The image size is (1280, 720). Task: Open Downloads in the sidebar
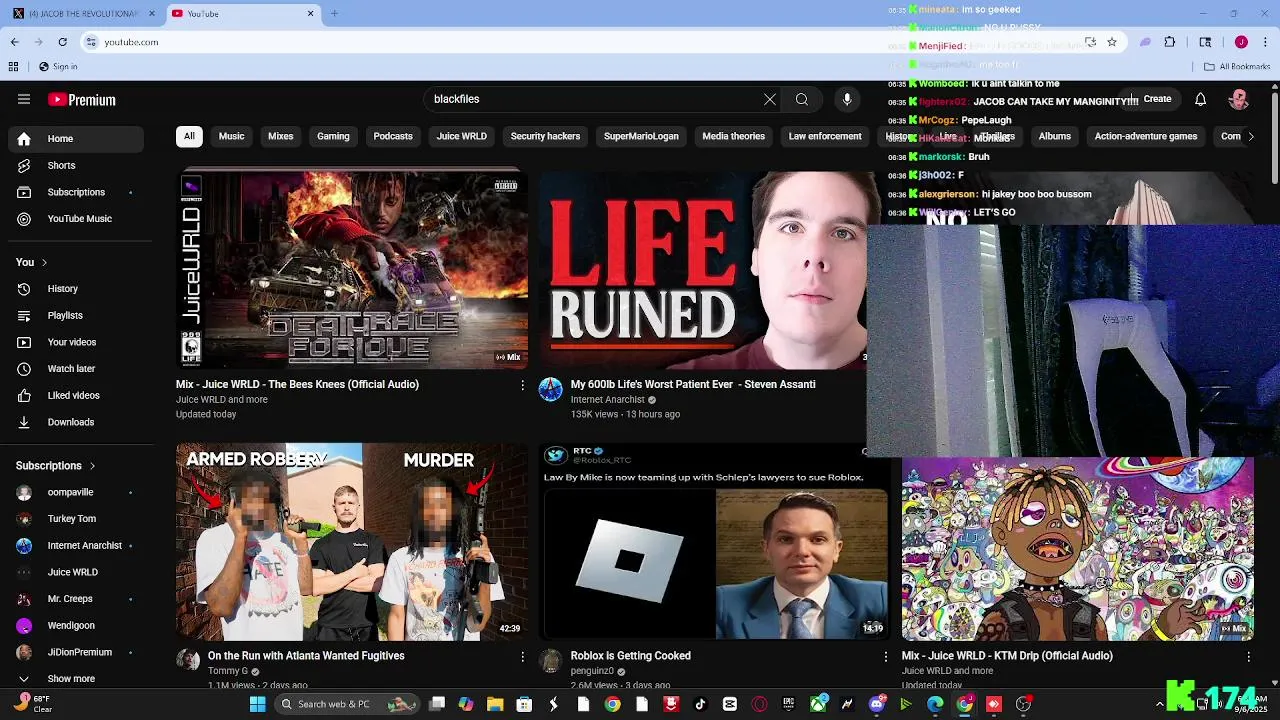76,422
